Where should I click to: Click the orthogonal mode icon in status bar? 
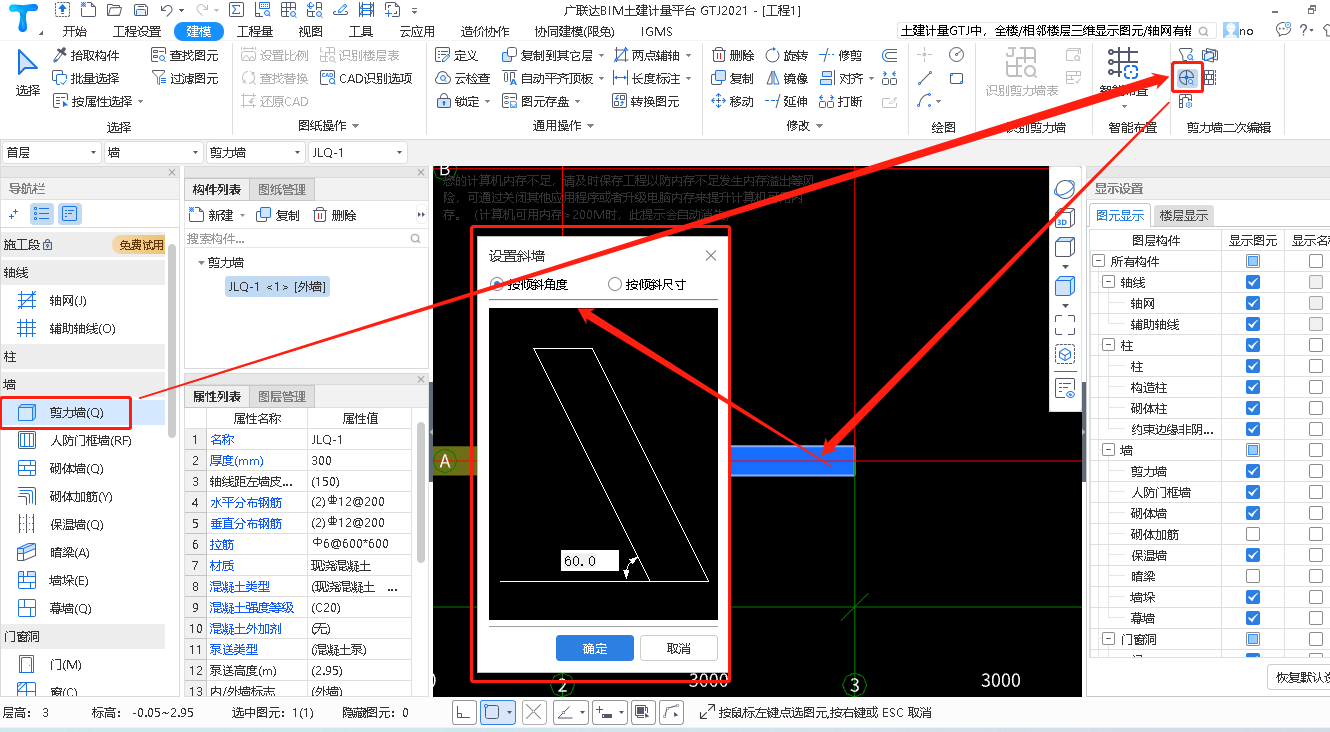click(x=464, y=712)
